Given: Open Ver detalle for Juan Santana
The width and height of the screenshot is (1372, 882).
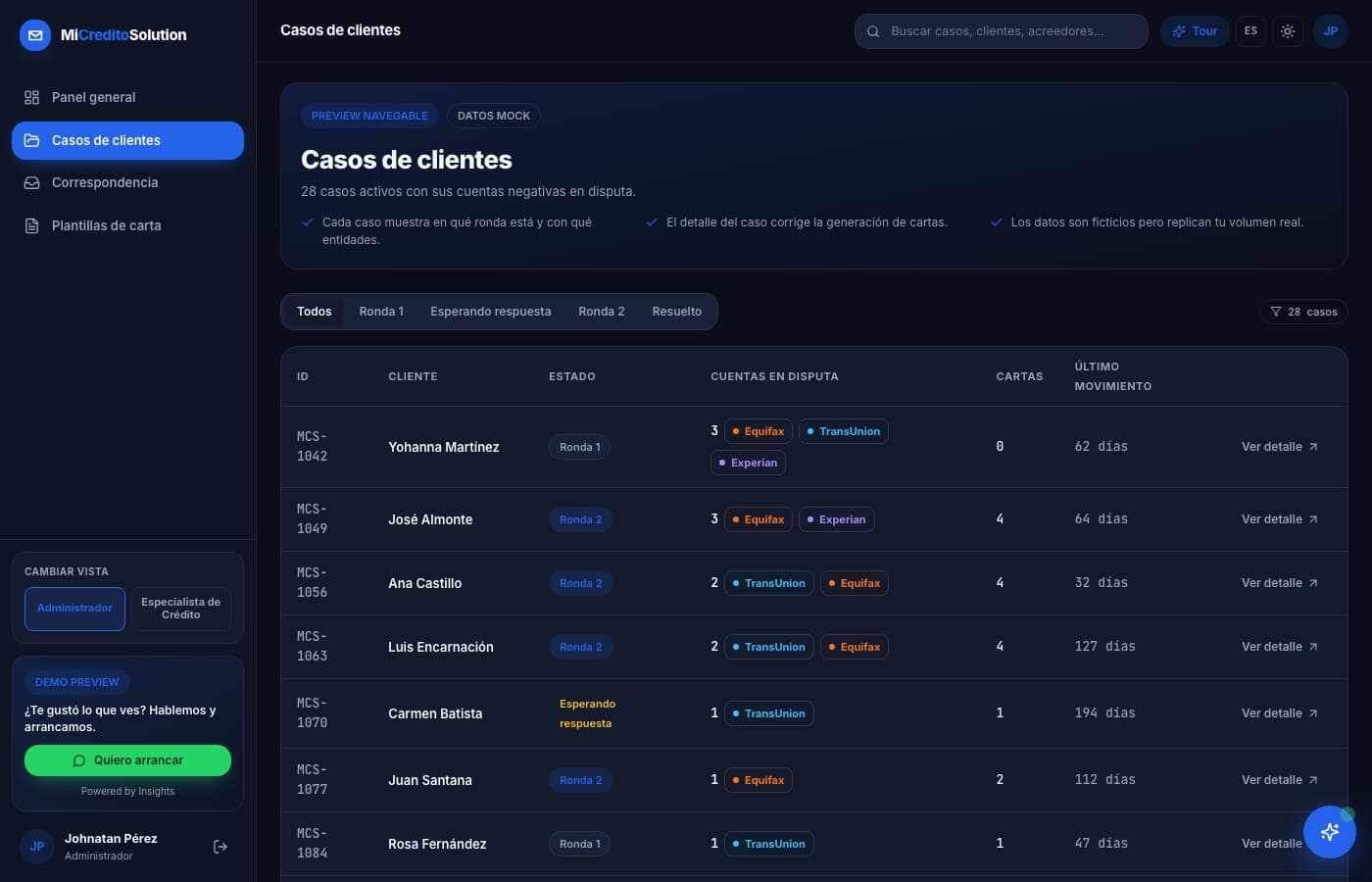Looking at the screenshot, I should (1280, 780).
